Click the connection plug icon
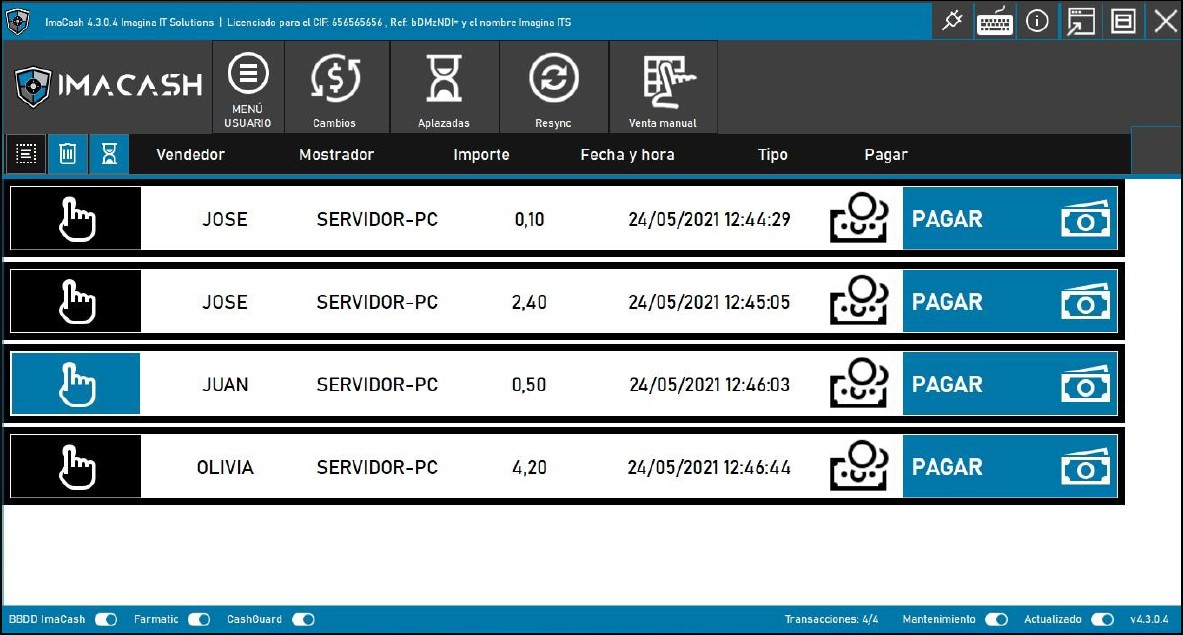 (x=952, y=22)
